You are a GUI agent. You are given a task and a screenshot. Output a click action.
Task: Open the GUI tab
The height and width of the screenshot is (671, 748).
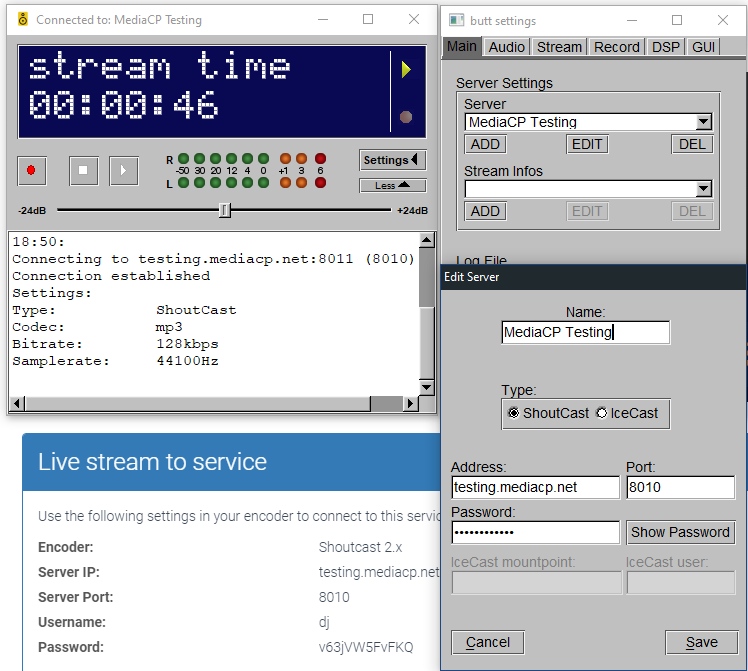tap(703, 47)
